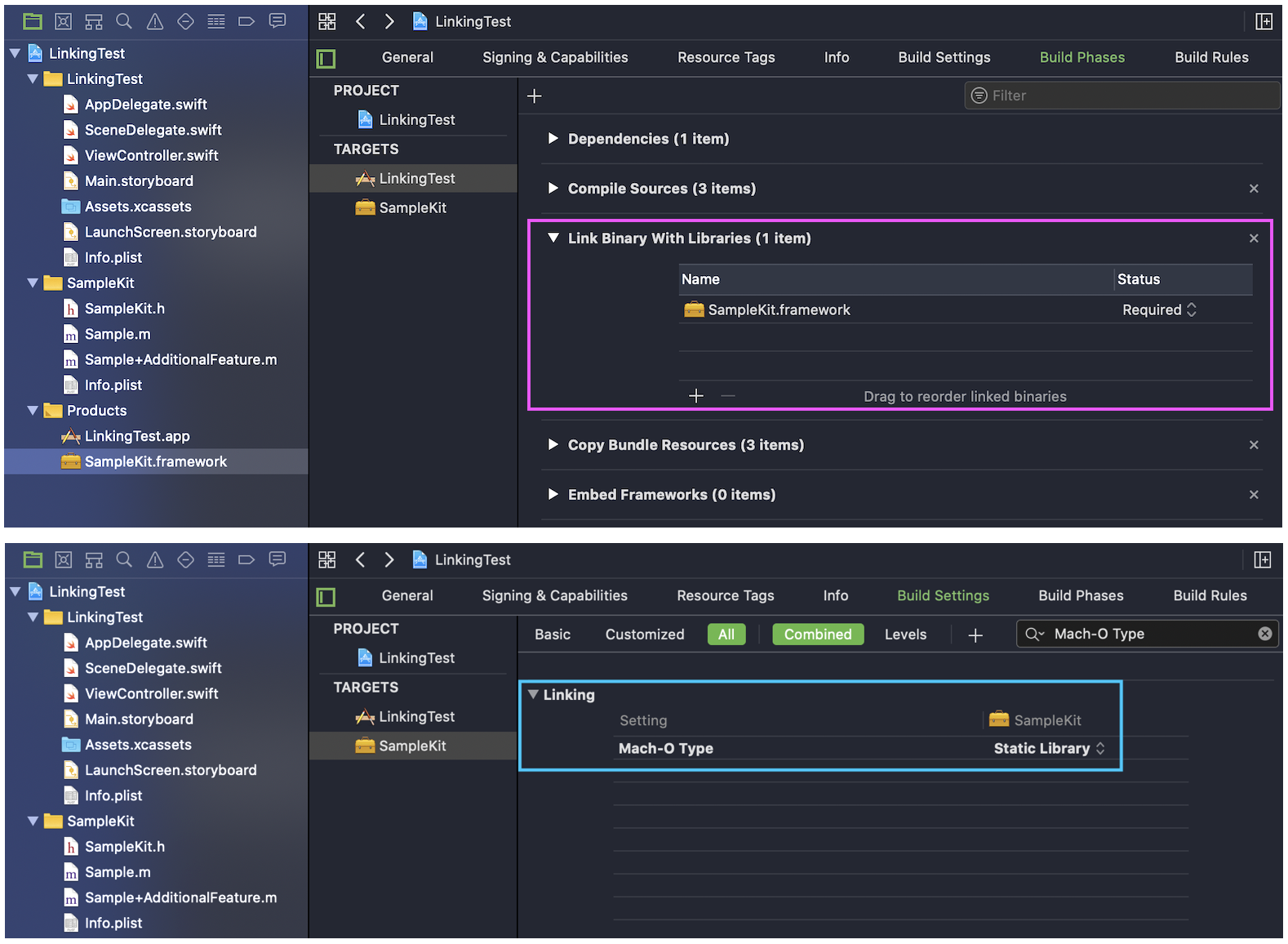Select All build settings filter
1288x944 pixels.
coord(726,635)
